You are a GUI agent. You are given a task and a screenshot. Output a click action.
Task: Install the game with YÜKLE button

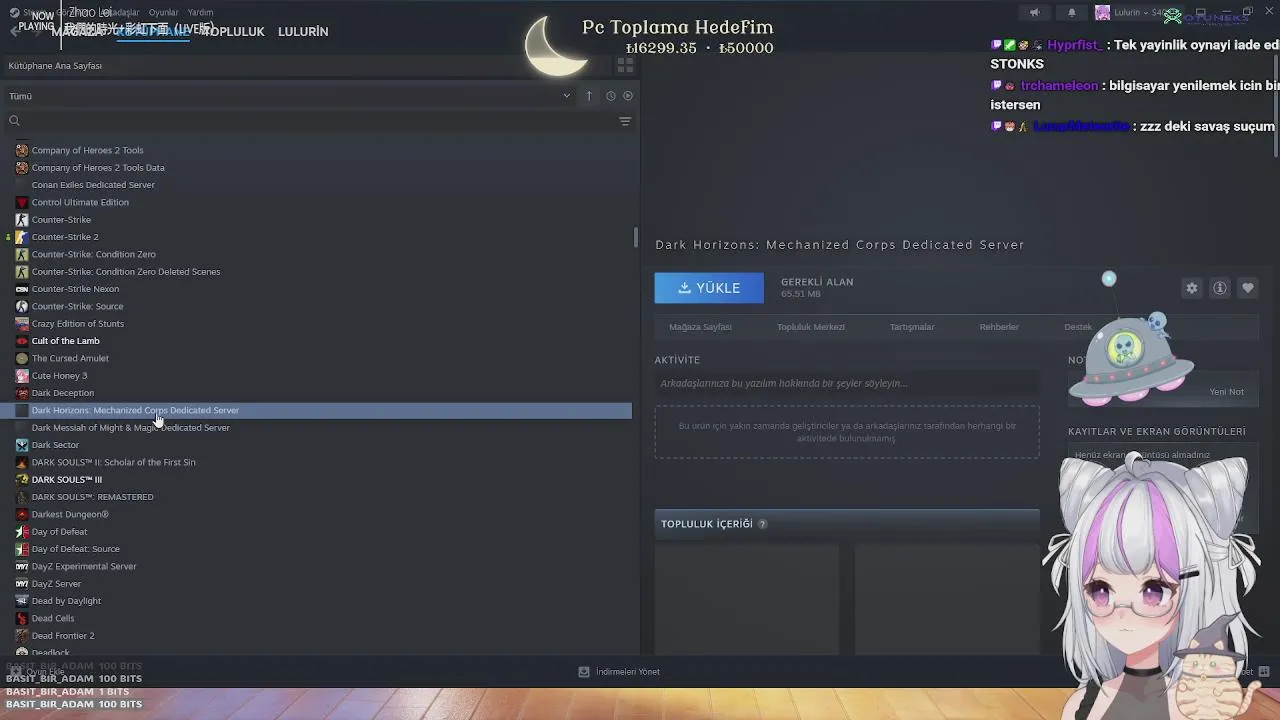point(709,288)
